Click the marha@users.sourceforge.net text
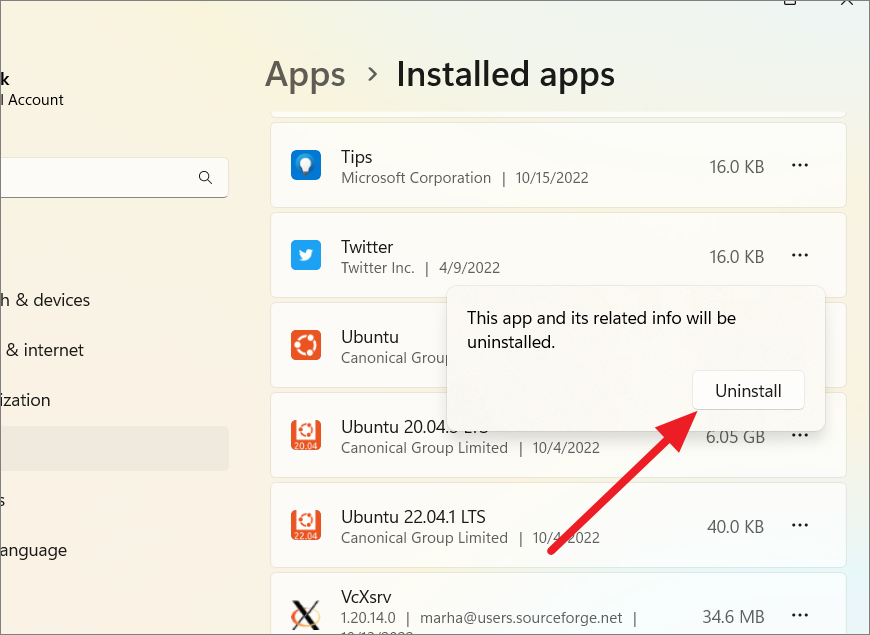The image size is (870, 635). point(521,618)
